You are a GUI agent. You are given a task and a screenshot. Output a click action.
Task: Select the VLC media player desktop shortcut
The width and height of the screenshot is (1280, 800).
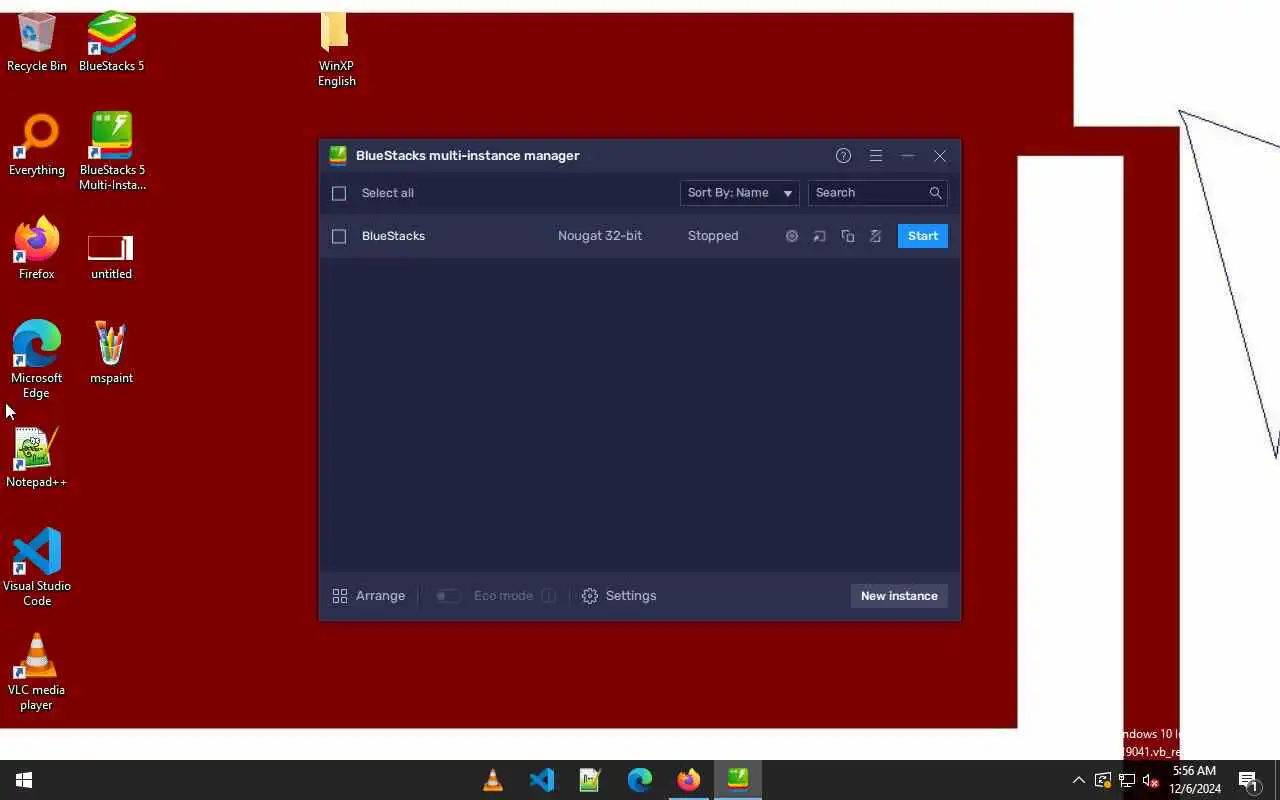click(37, 672)
